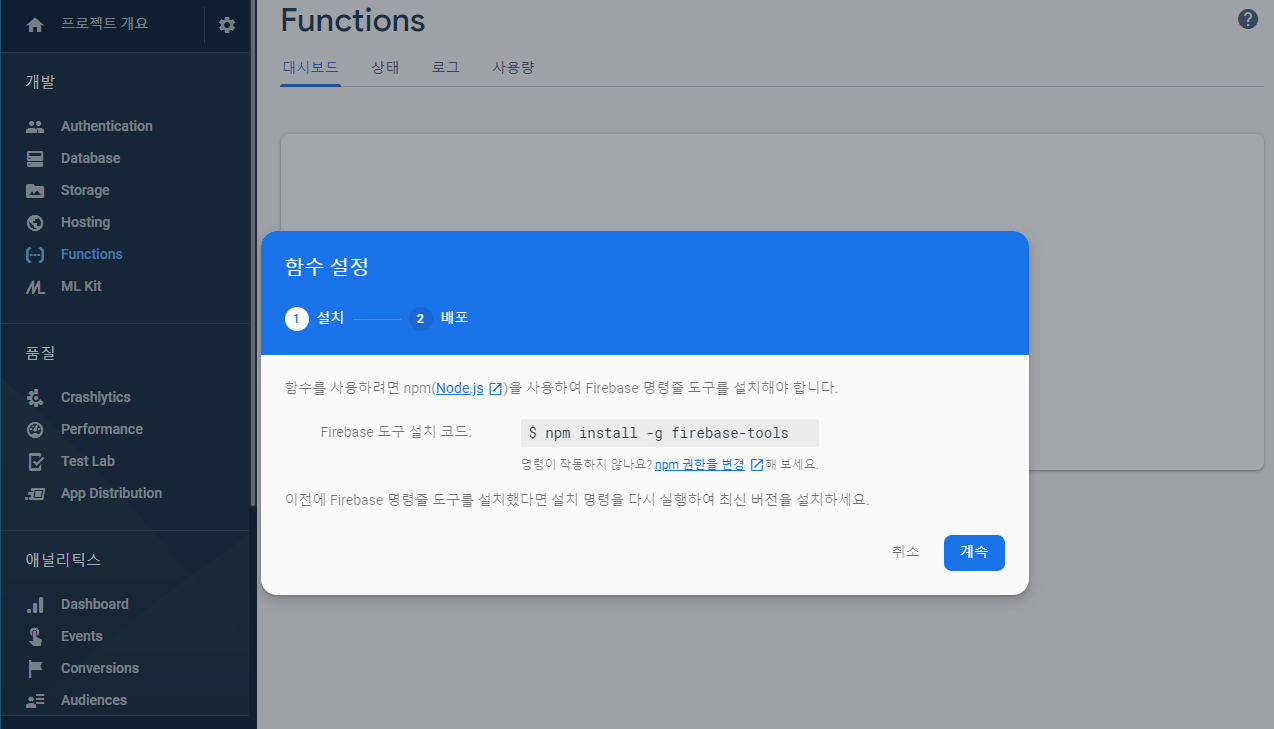Open Crashlytics section
Screen dimensions: 1274x729
point(96,397)
